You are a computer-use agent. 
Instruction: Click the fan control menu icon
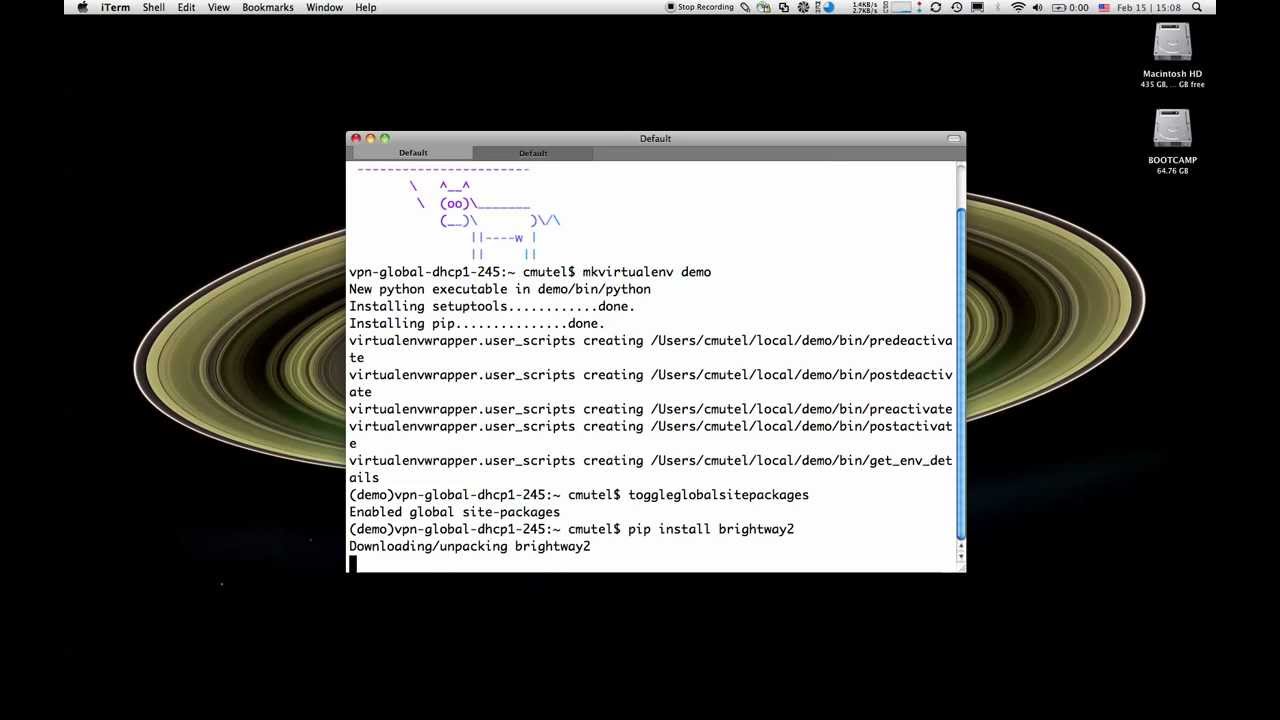(803, 7)
